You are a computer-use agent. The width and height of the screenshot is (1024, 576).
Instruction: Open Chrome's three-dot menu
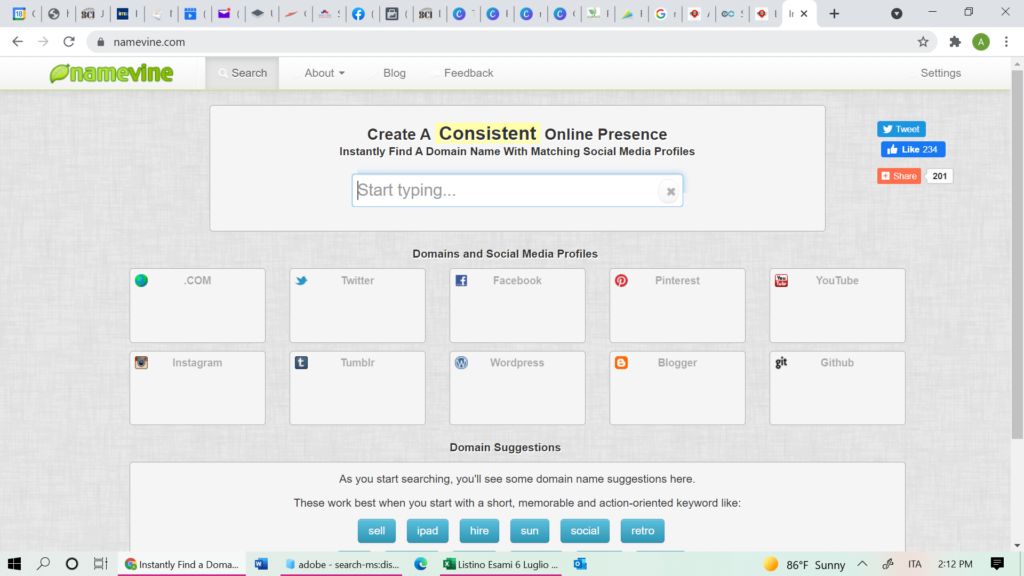click(1006, 42)
